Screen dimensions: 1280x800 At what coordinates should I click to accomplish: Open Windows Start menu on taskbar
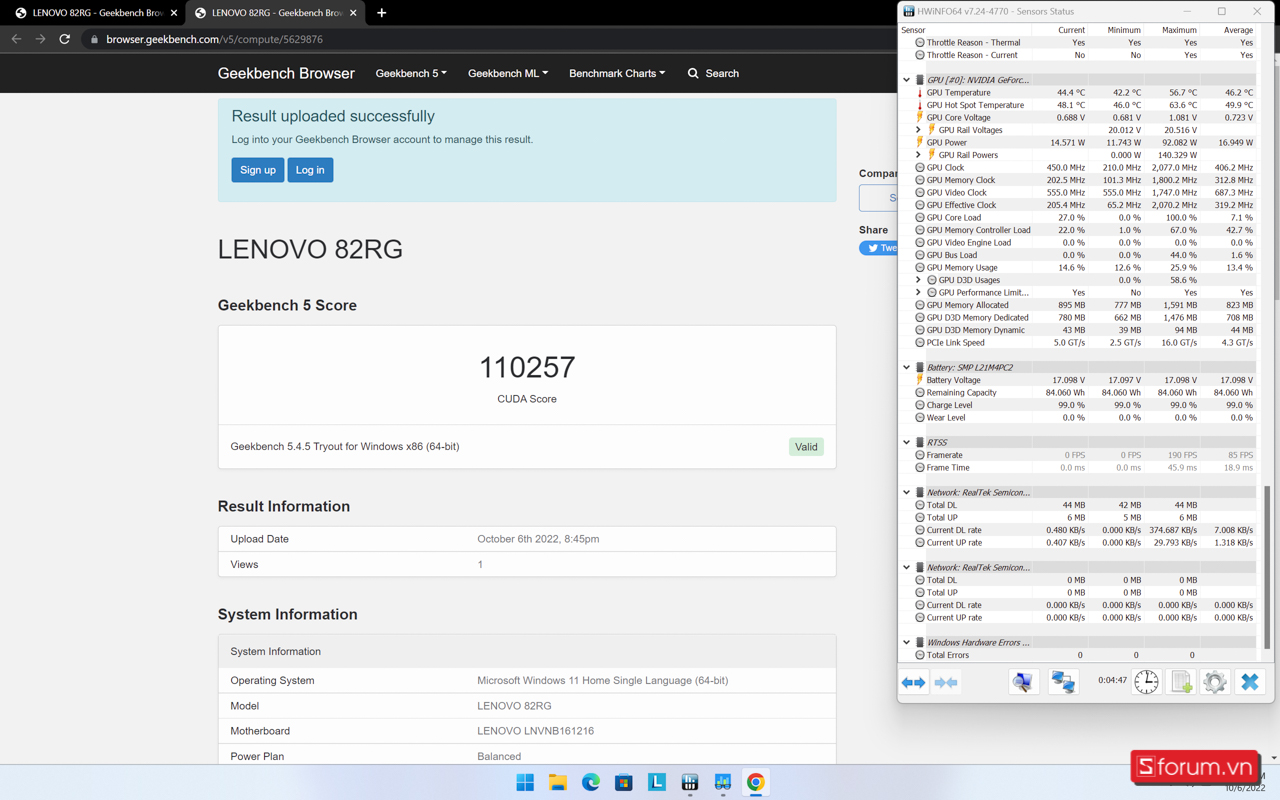click(x=525, y=782)
